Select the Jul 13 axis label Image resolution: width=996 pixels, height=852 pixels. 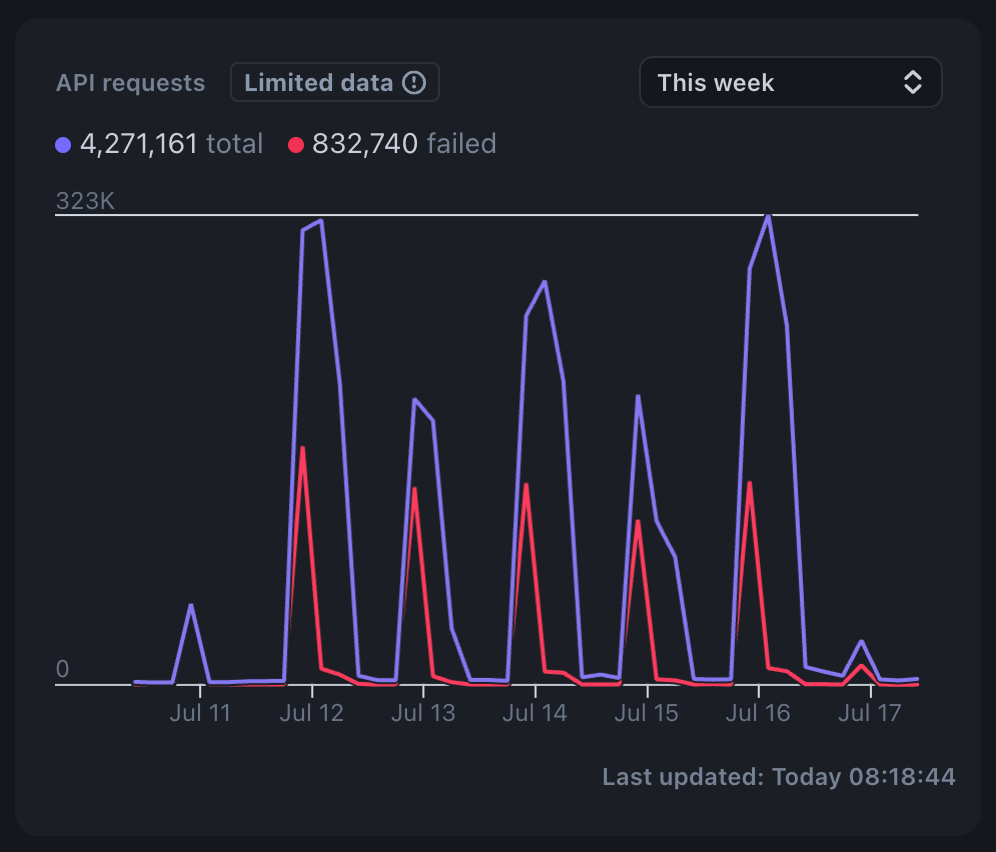[x=423, y=713]
